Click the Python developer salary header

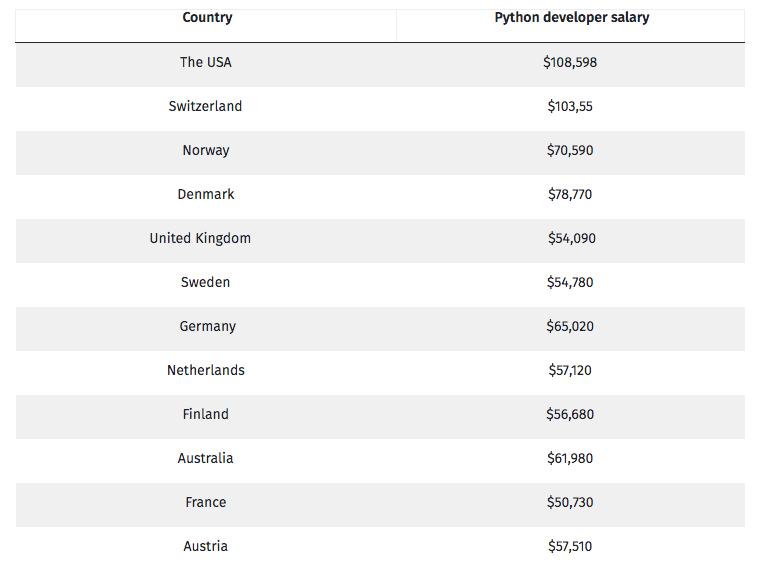tap(571, 18)
